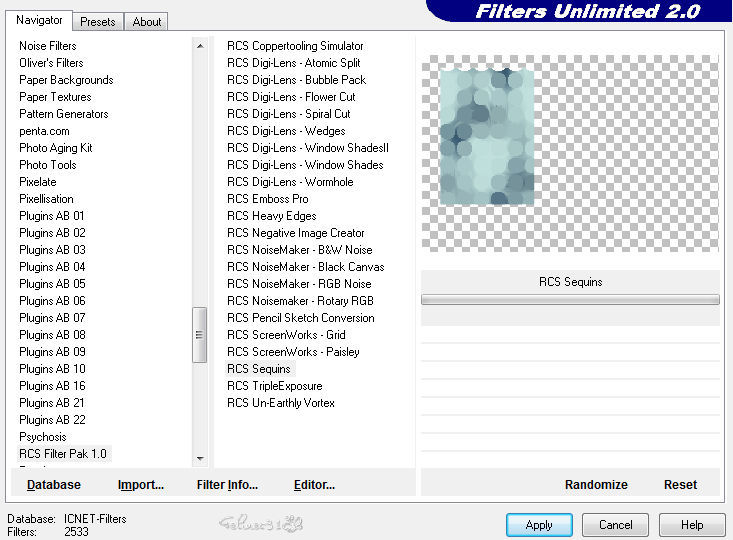Switch to the Navigator tab

39,20
